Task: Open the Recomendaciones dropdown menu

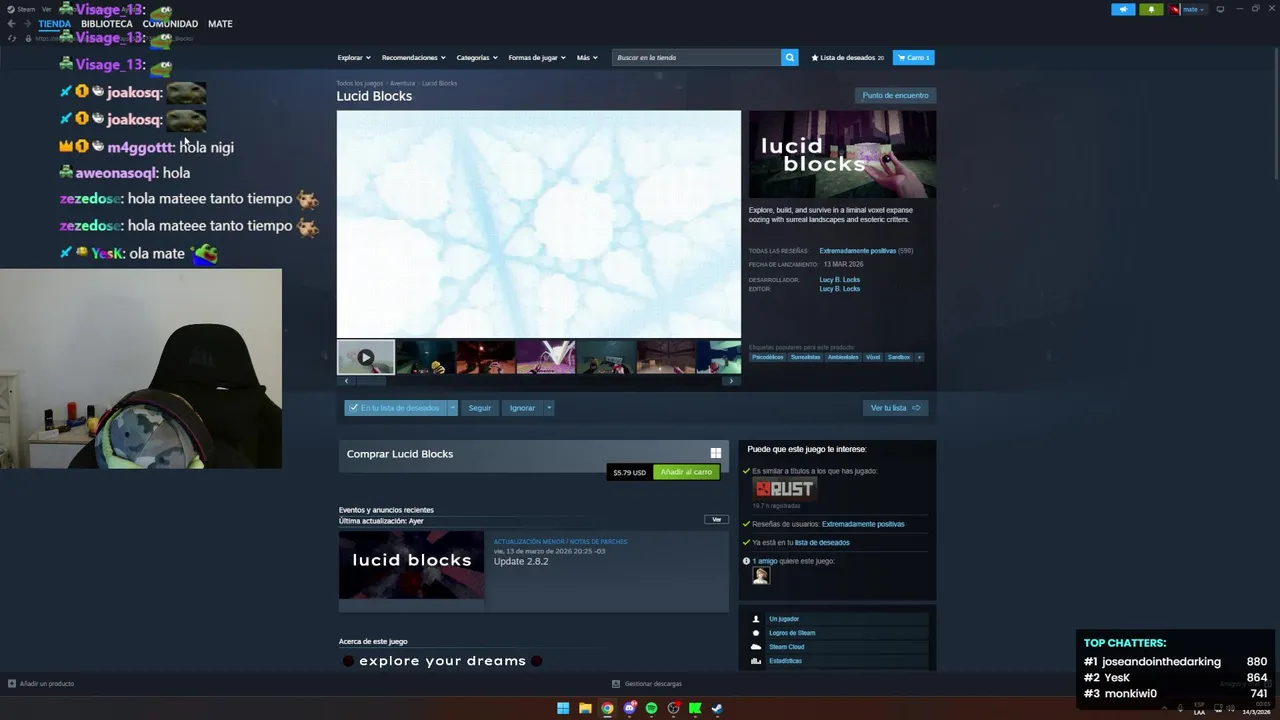Action: (413, 57)
